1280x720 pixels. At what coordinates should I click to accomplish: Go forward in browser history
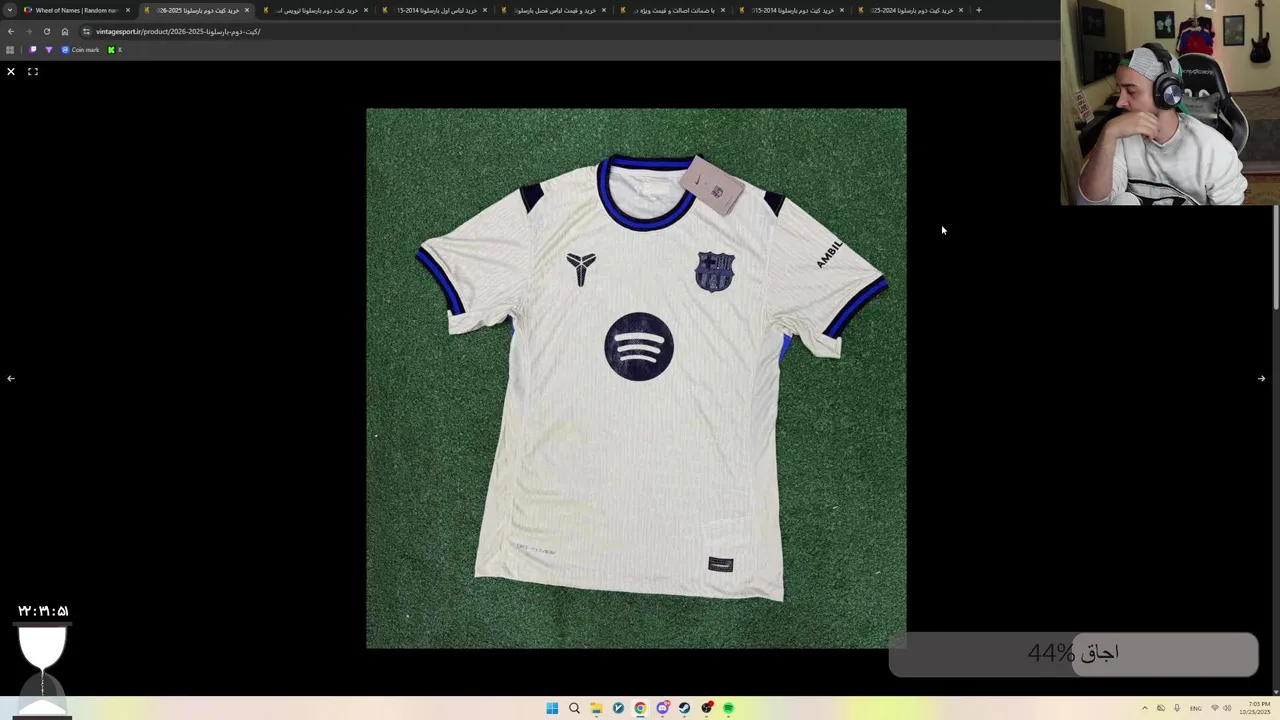coord(29,31)
